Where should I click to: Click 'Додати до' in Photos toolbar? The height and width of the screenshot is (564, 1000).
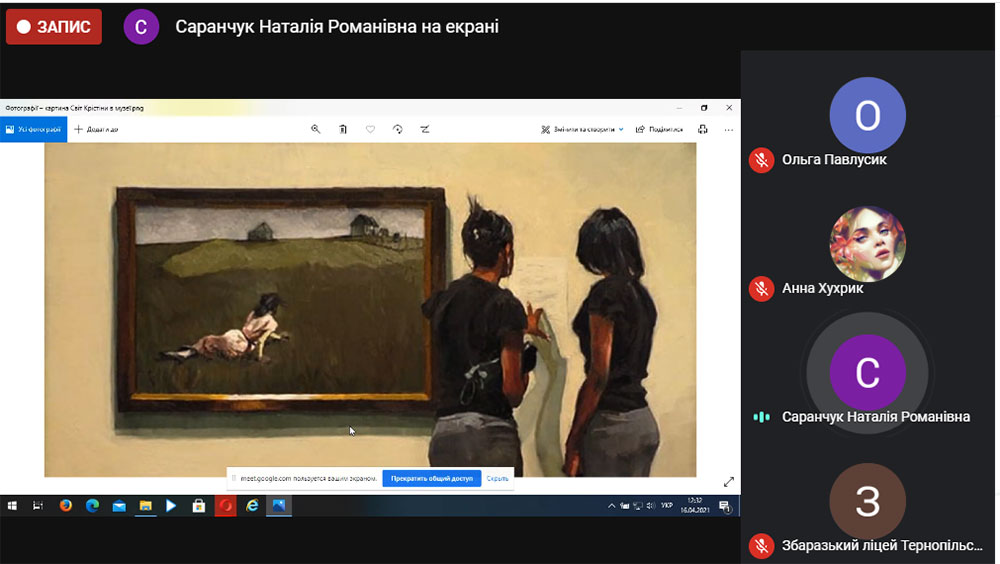[x=96, y=130]
